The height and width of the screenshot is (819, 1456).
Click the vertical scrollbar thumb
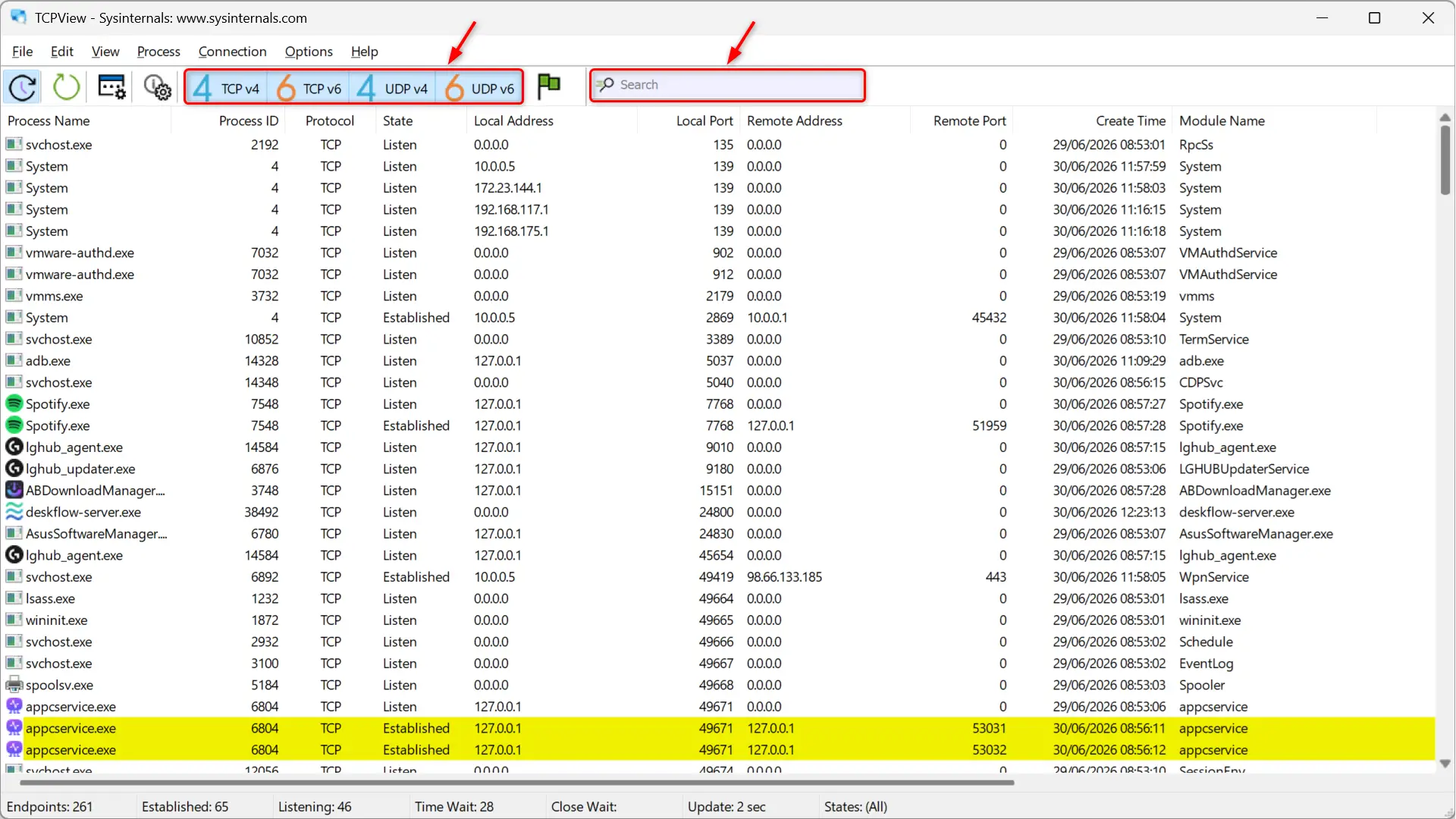(1445, 159)
